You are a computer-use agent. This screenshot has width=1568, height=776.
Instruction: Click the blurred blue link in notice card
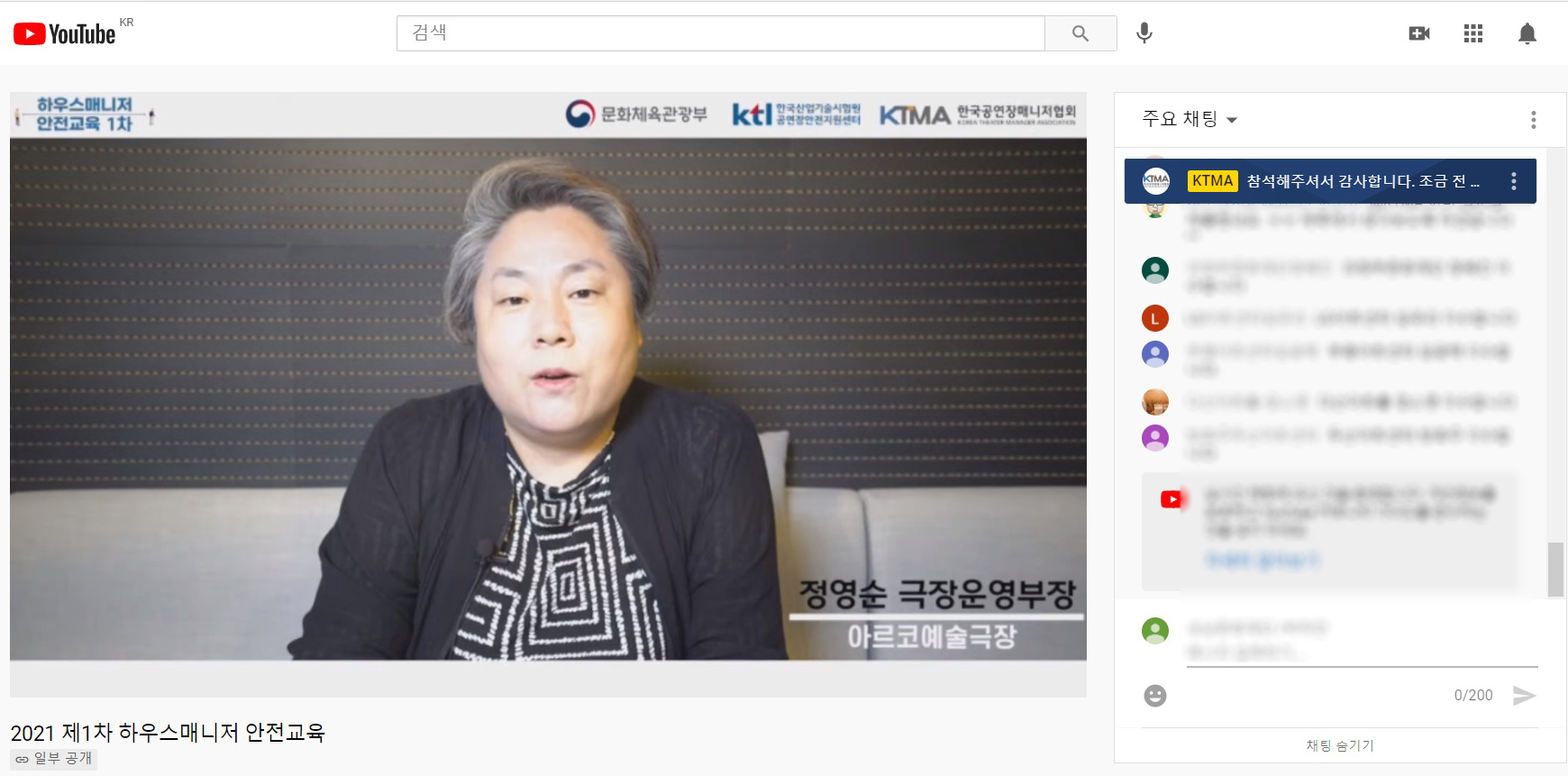pyautogui.click(x=1263, y=560)
